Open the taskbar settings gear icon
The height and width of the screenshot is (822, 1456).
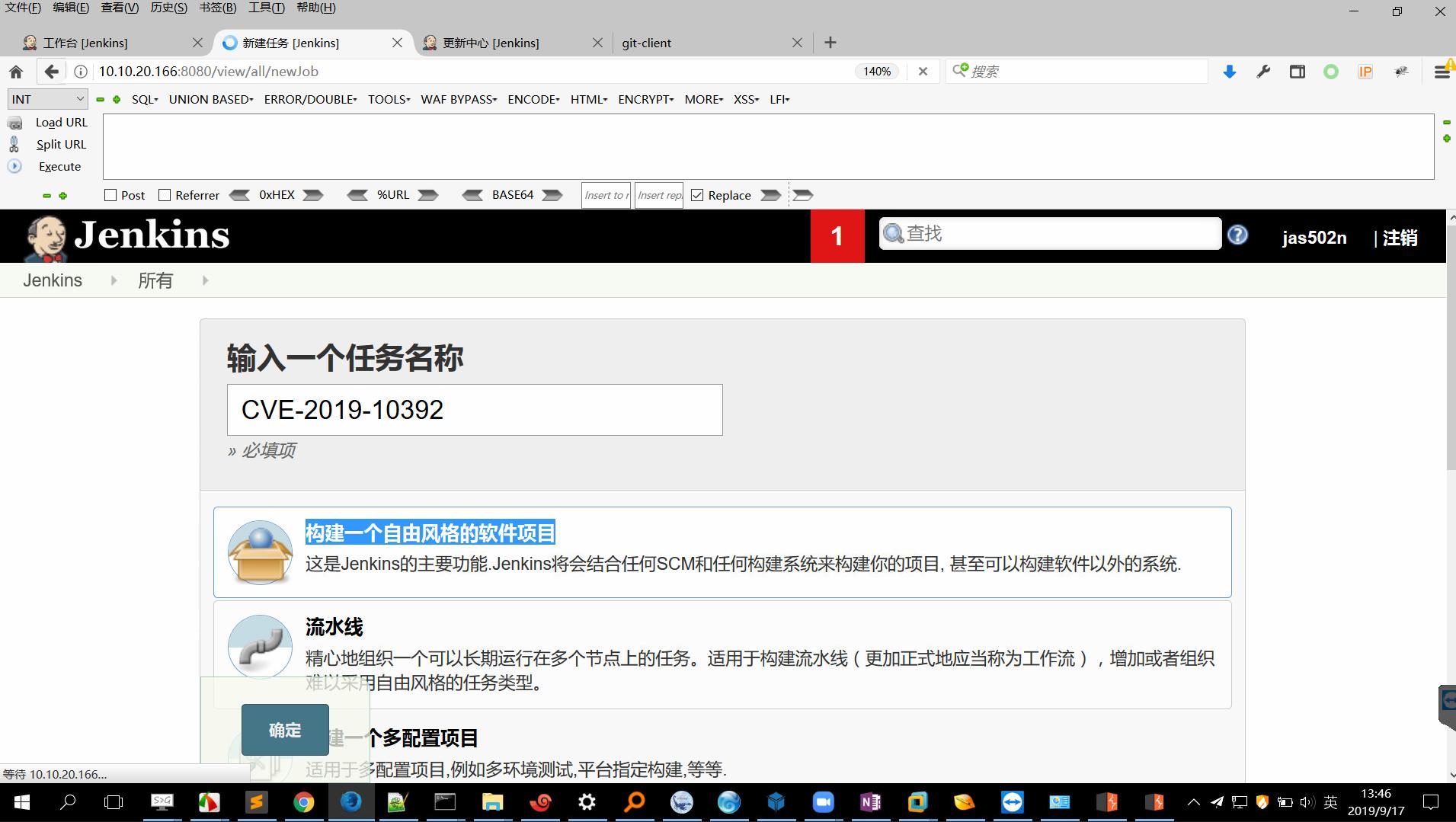(587, 802)
